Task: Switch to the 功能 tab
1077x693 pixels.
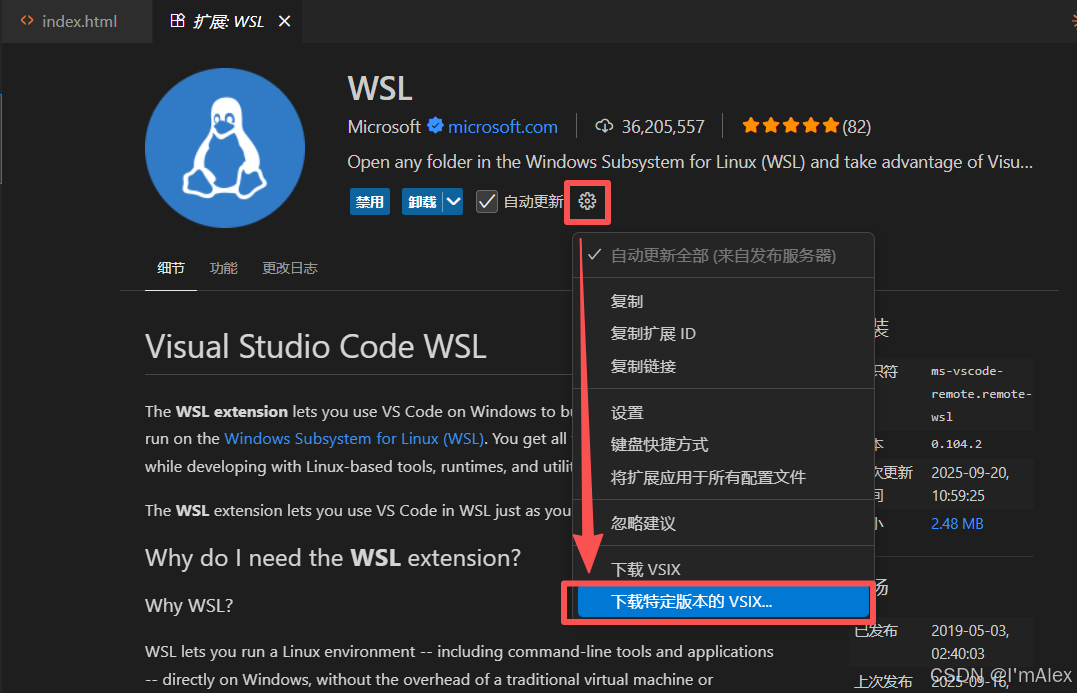Action: click(223, 268)
